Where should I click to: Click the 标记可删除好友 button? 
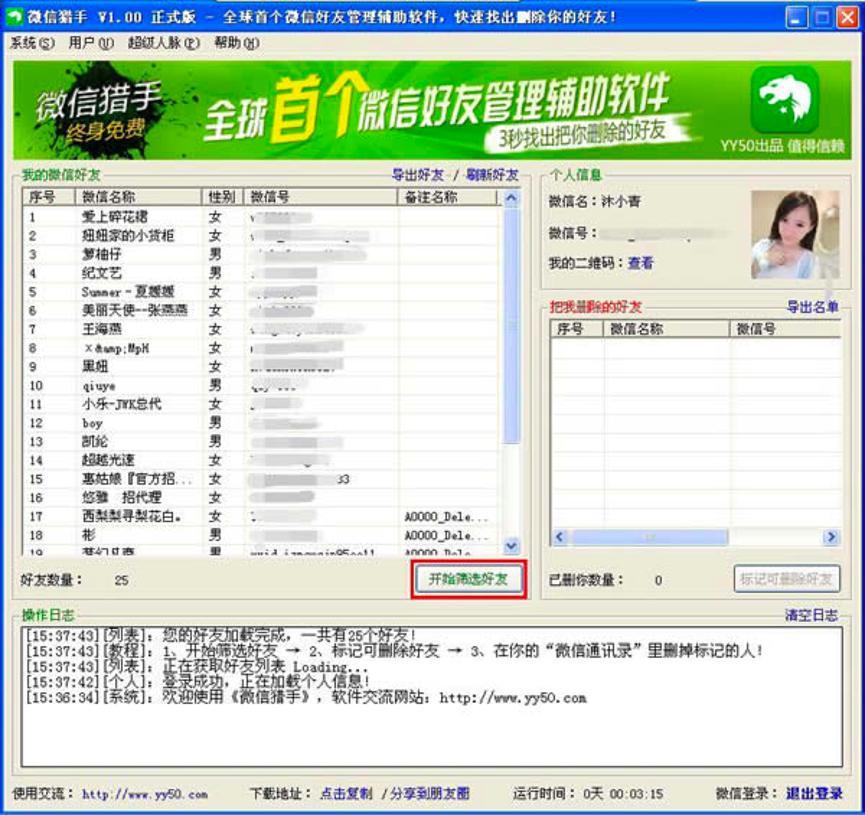(786, 579)
